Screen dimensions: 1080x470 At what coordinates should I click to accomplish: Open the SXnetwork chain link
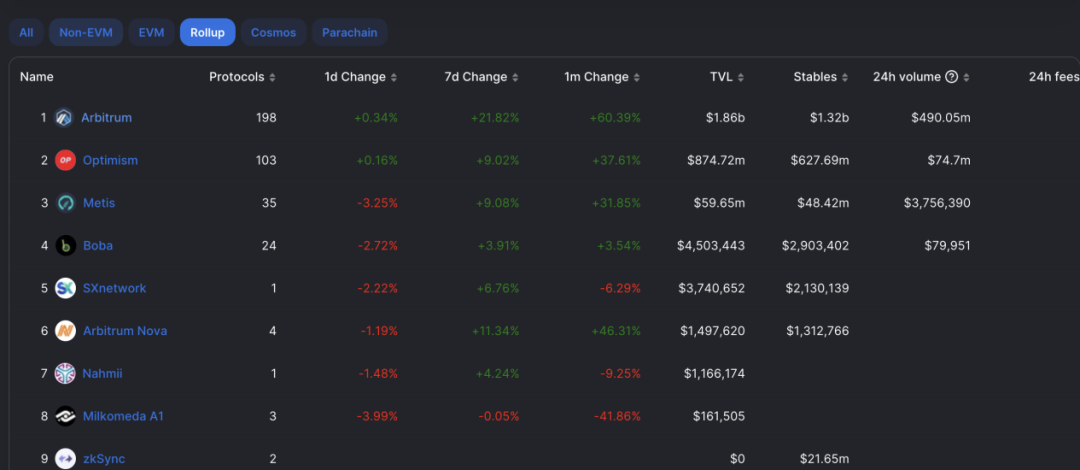pyautogui.click(x=114, y=288)
